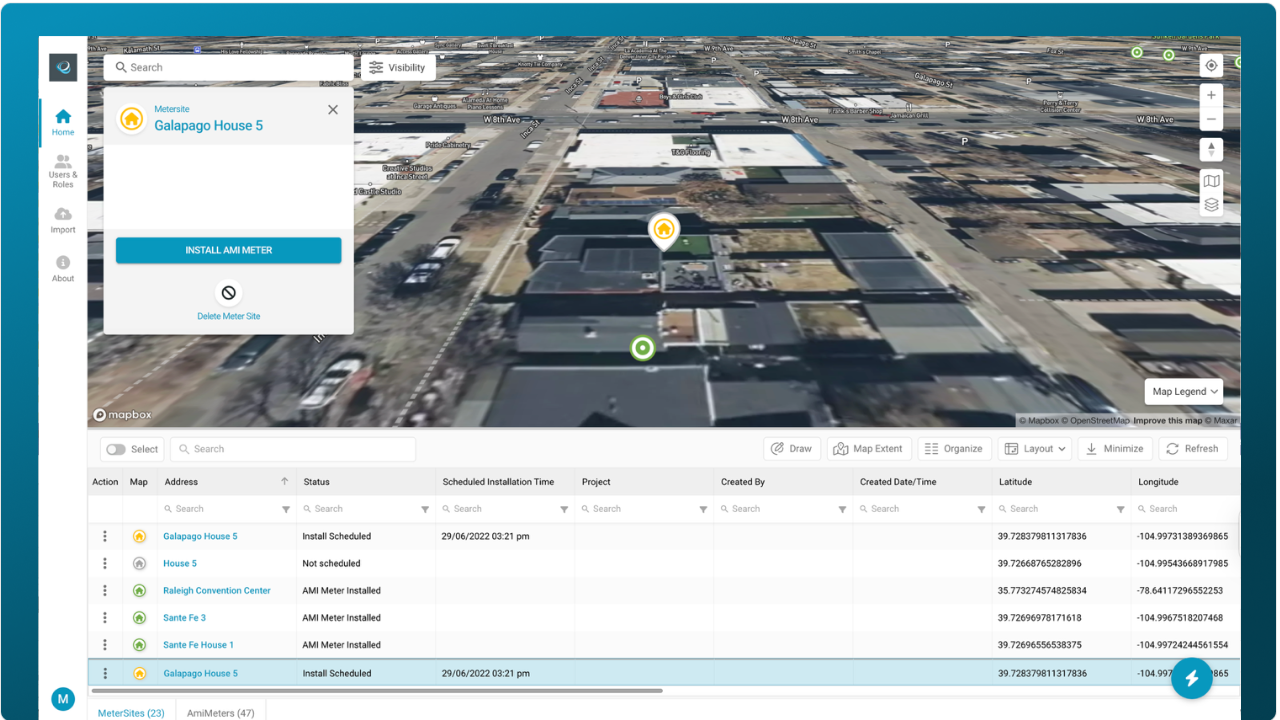The width and height of the screenshot is (1280, 720).
Task: Switch to the AmiMeters tab
Action: tap(220, 712)
